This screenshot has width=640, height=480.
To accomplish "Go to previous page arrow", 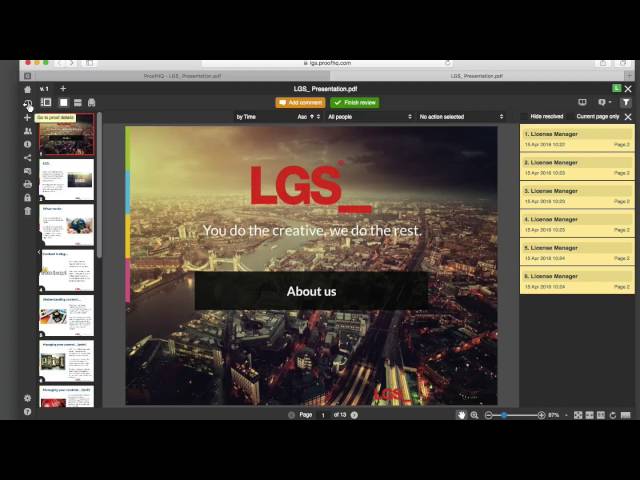I will point(291,415).
